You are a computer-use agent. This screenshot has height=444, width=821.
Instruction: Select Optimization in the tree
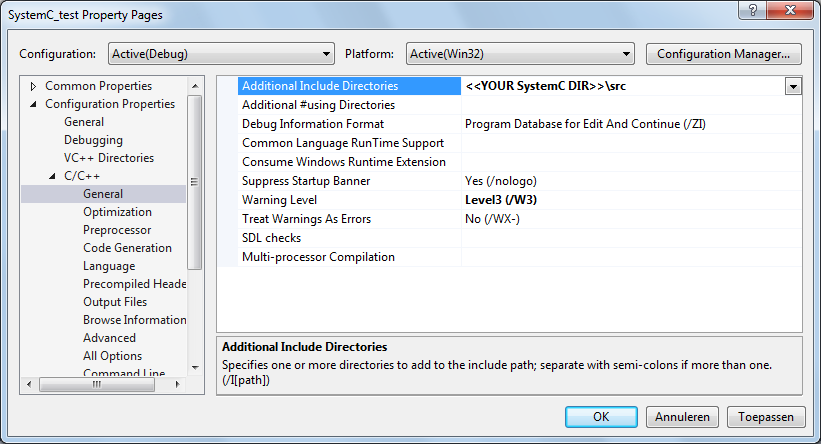(x=117, y=212)
